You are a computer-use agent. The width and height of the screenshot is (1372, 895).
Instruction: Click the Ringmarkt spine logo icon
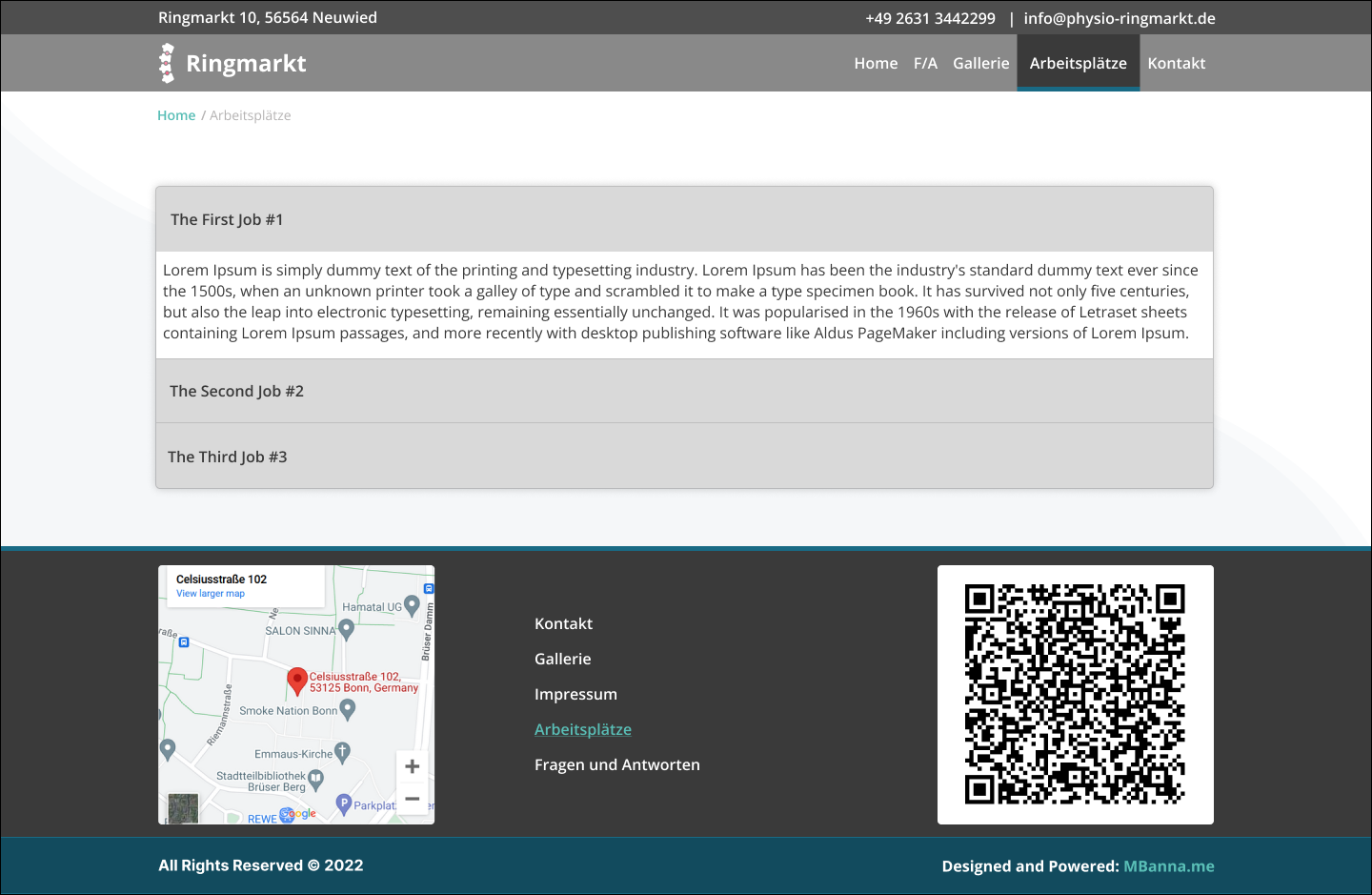point(167,63)
